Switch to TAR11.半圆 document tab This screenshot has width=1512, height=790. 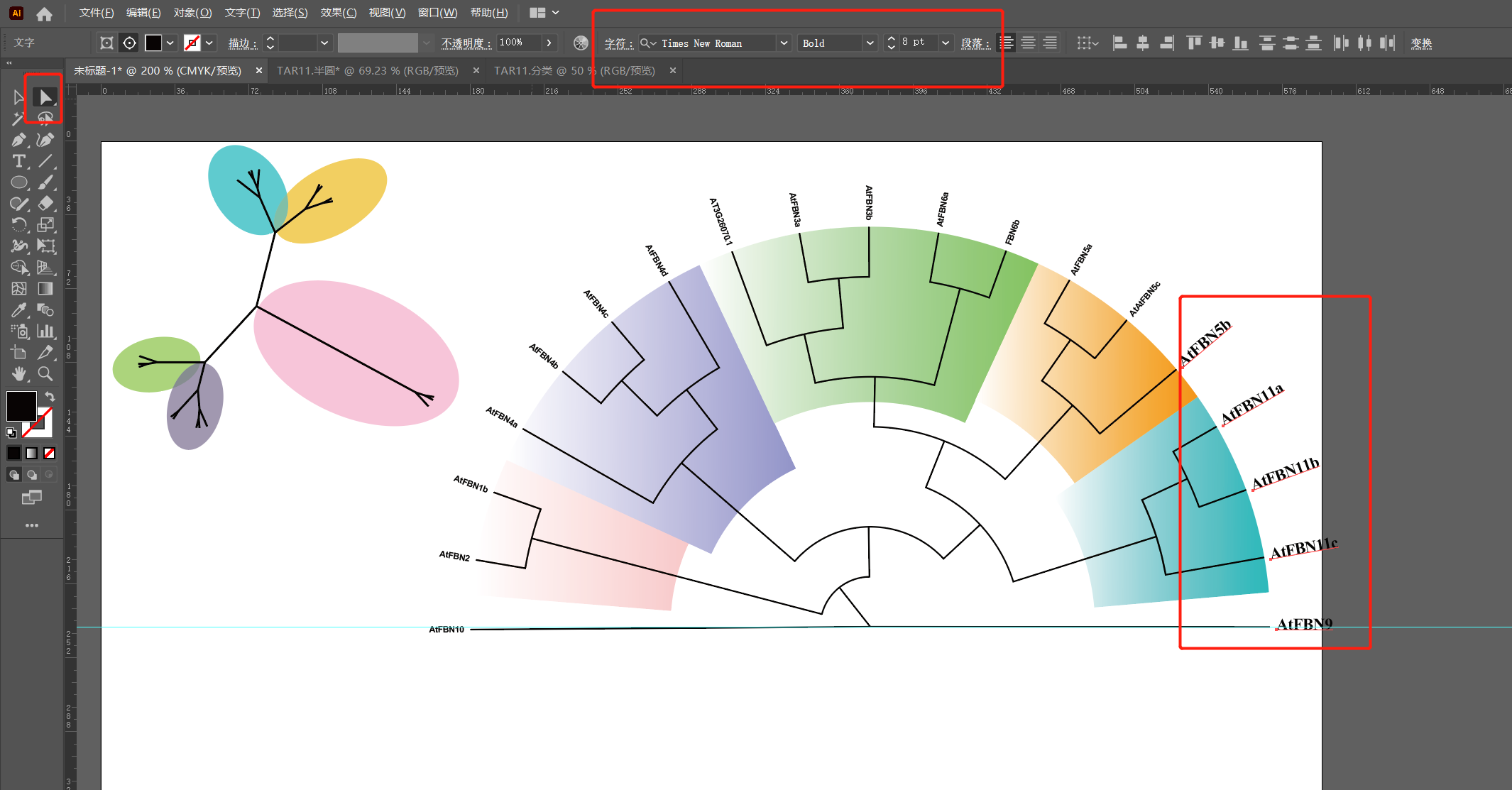pos(367,71)
